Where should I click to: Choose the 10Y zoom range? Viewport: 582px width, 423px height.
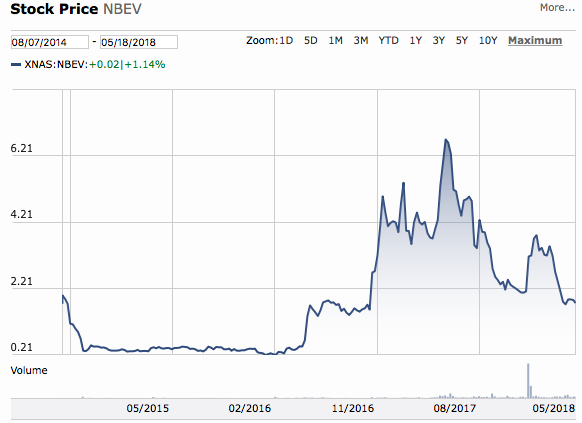coord(488,40)
